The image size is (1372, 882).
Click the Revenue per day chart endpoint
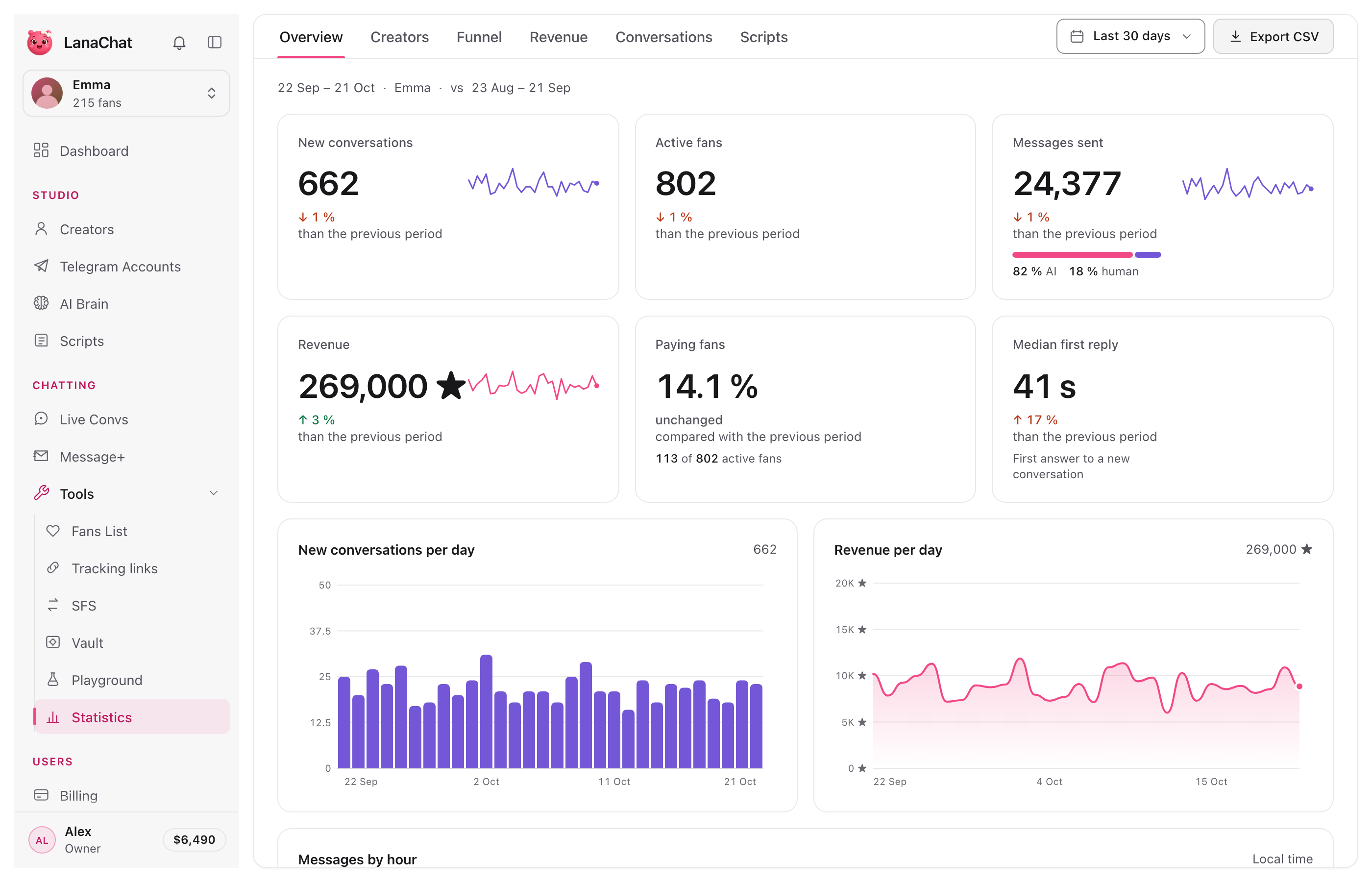pyautogui.click(x=1298, y=686)
